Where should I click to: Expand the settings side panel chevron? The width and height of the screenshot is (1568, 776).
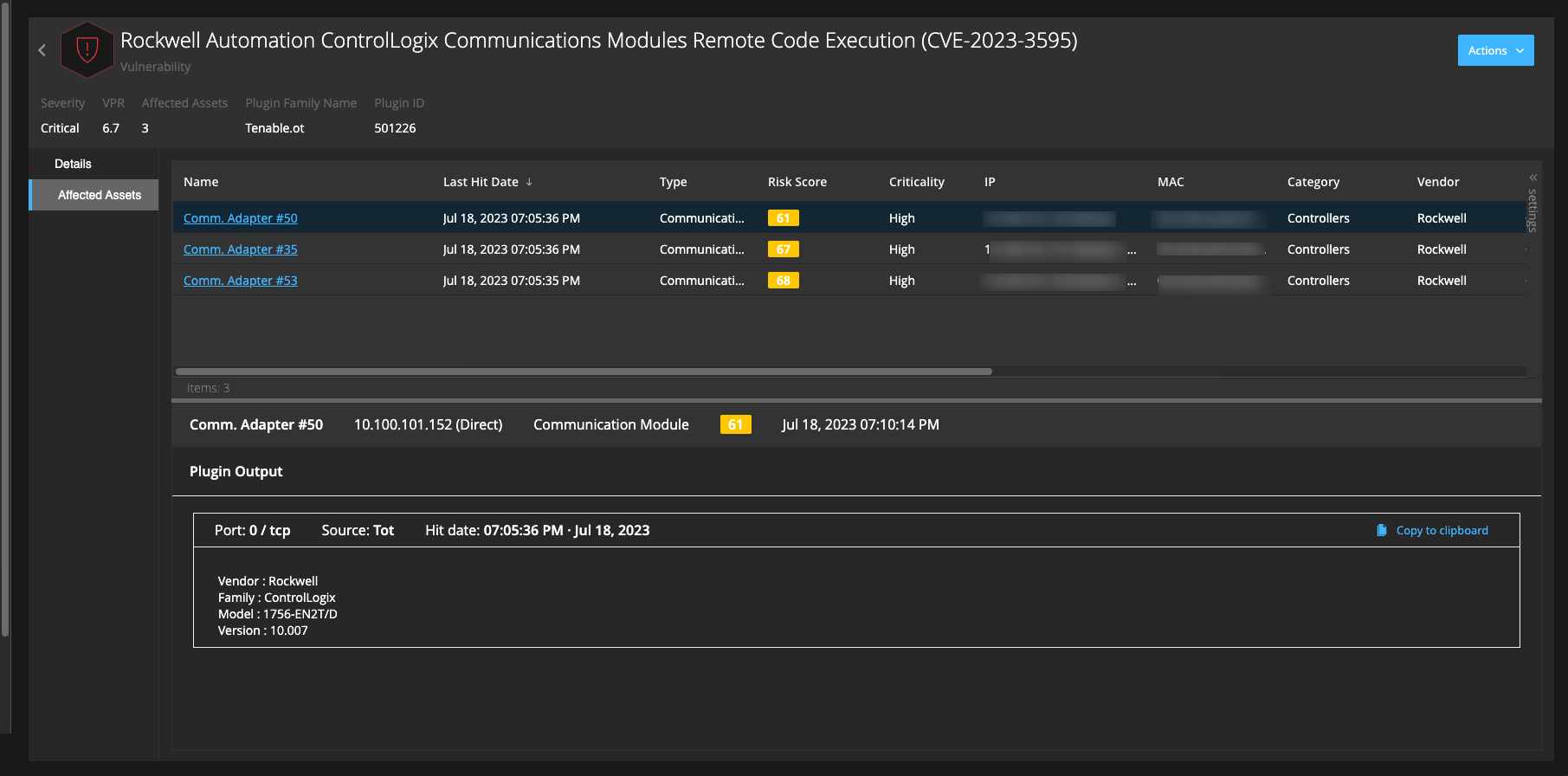tap(1533, 178)
